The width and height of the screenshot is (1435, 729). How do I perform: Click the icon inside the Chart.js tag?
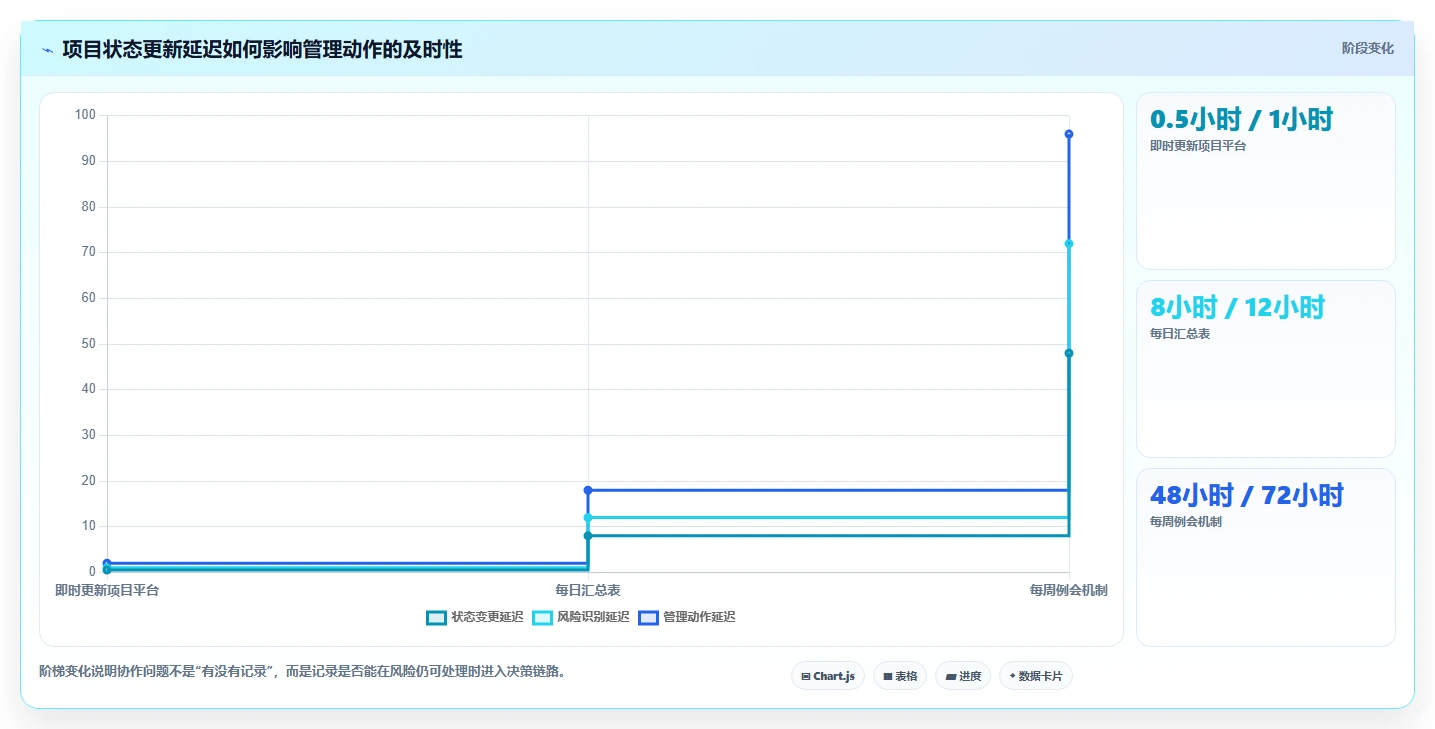pyautogui.click(x=806, y=677)
